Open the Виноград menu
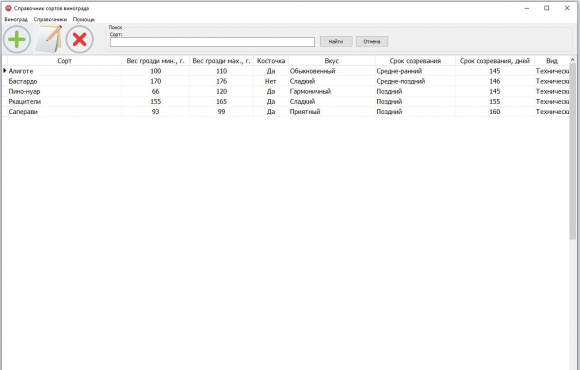580x370 pixels. [16, 19]
